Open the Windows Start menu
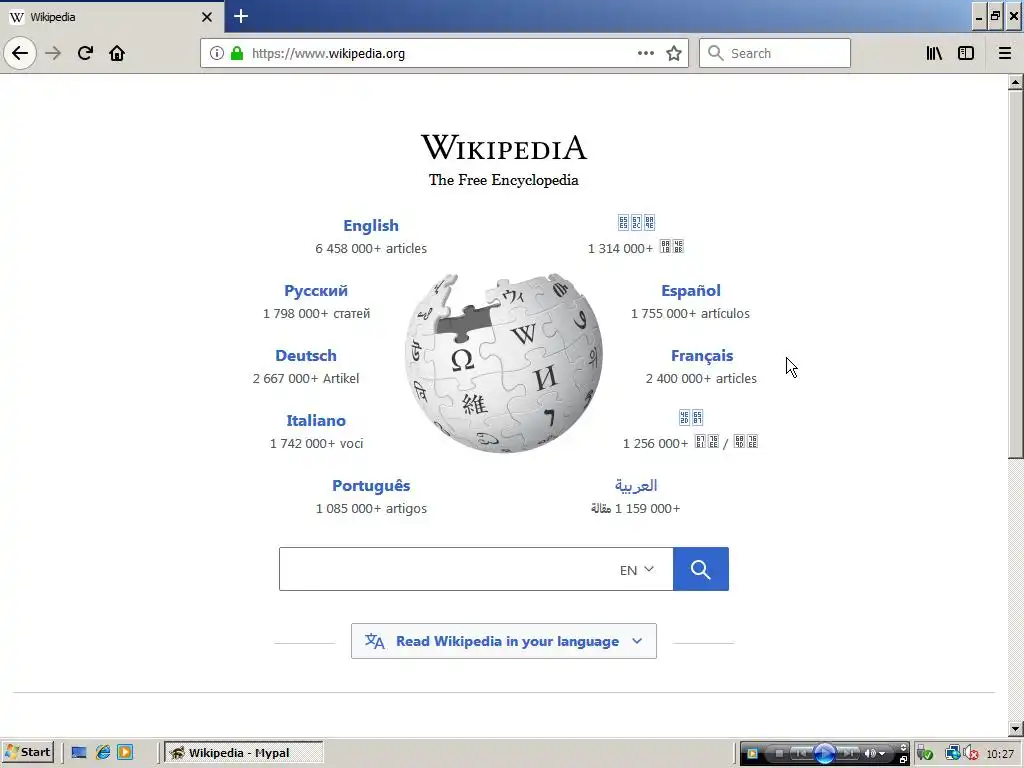This screenshot has height=768, width=1024. coord(28,752)
